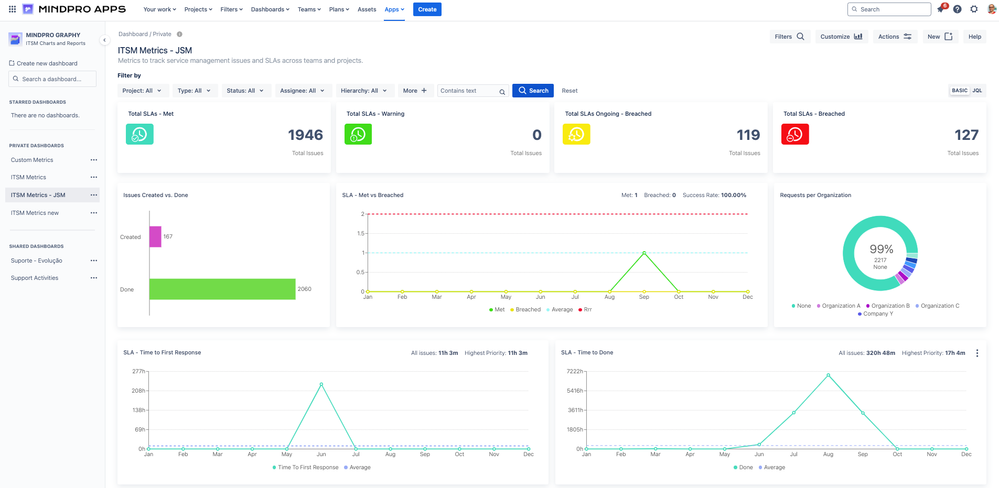Screen dimensions: 999x488
Task: Click the pink Created bar in the chart
Action: [x=155, y=236]
